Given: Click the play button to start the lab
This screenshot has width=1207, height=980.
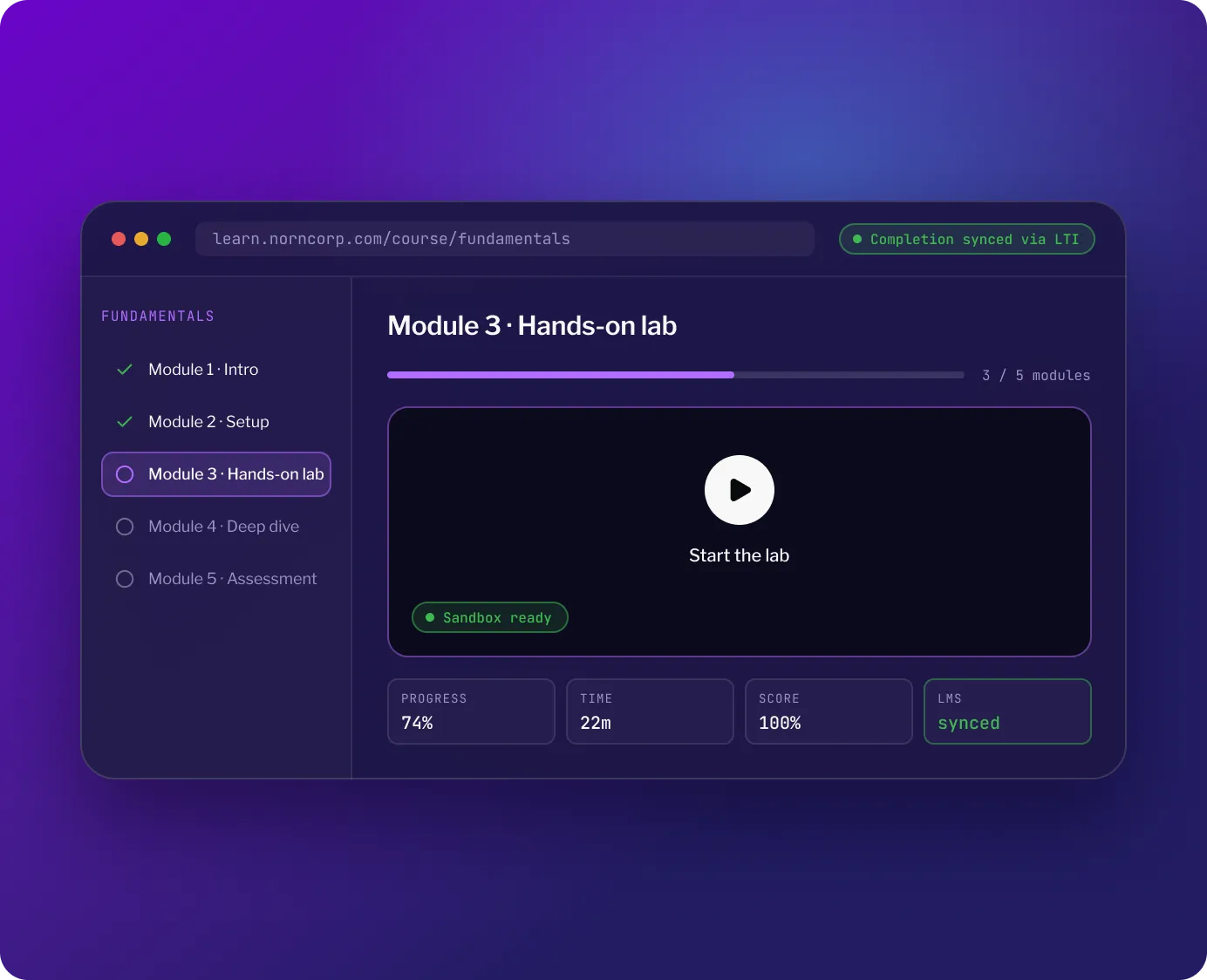Looking at the screenshot, I should point(740,490).
